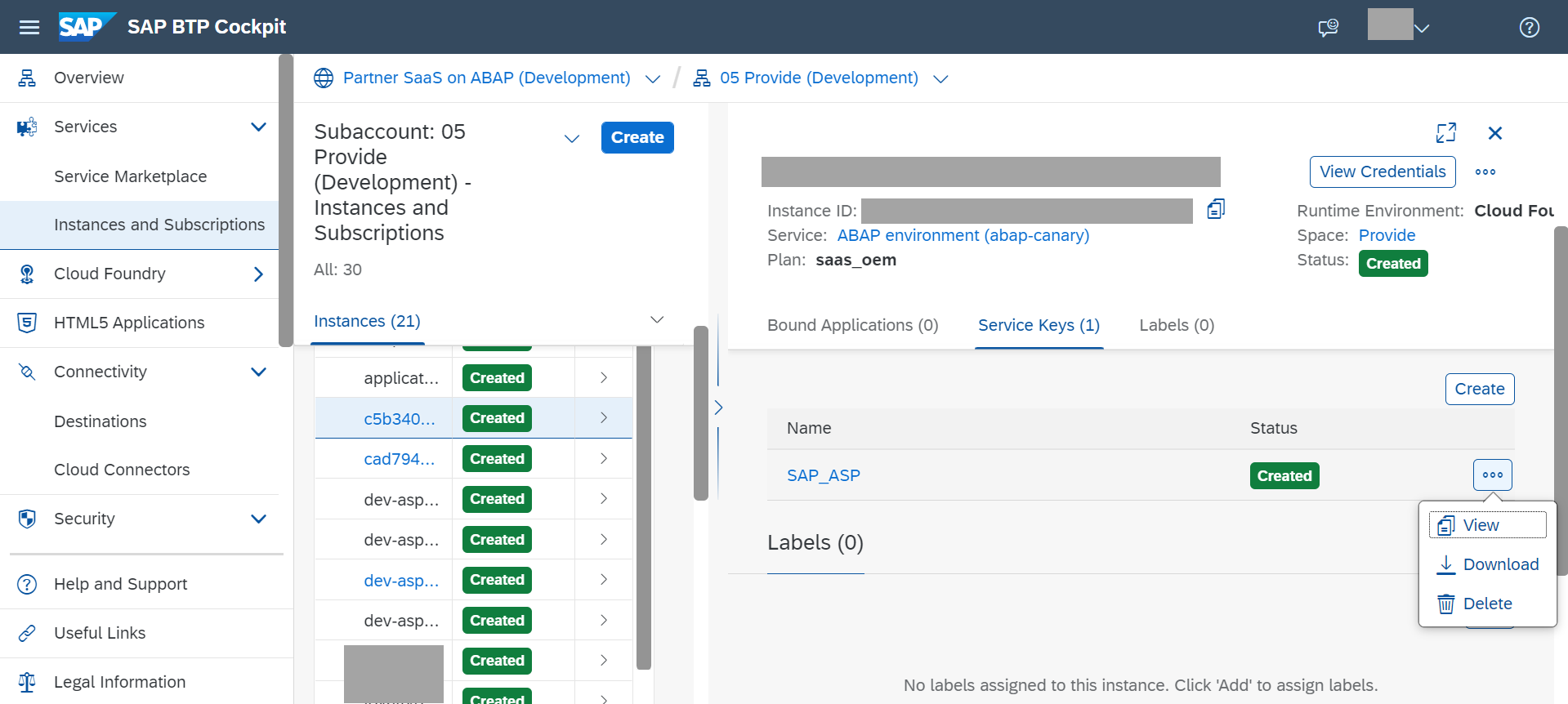Collapse the Services section chevron
The image size is (1568, 704).
[x=258, y=127]
